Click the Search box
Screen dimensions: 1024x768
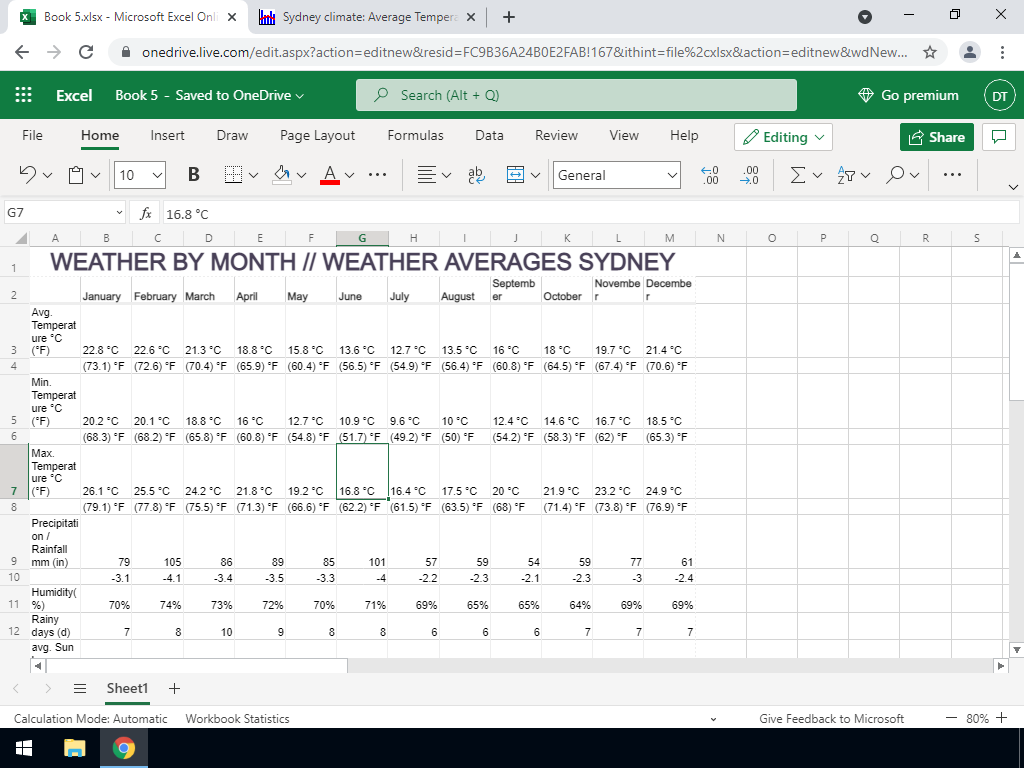pos(576,95)
